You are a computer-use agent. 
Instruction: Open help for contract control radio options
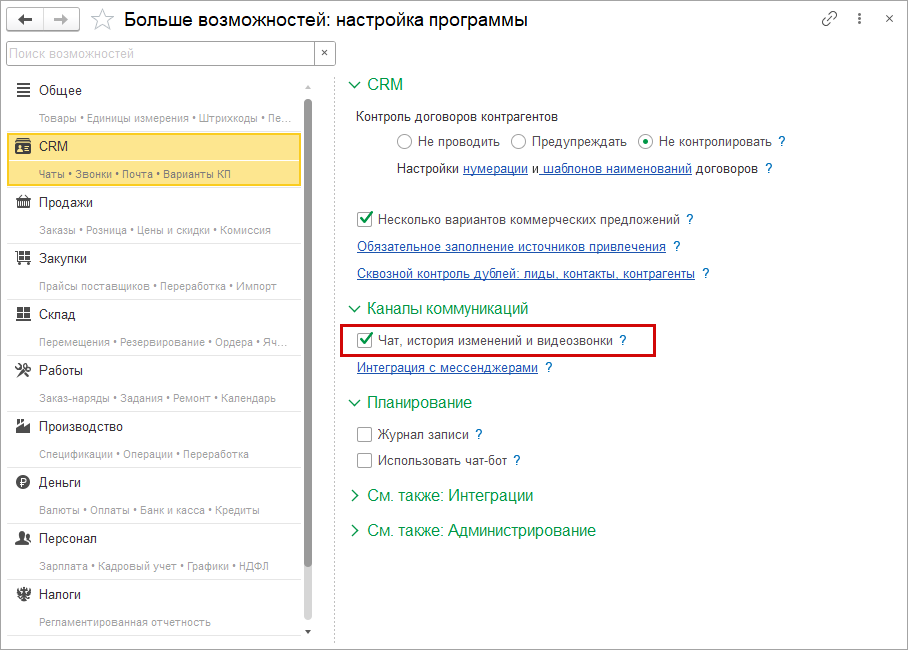pos(782,141)
